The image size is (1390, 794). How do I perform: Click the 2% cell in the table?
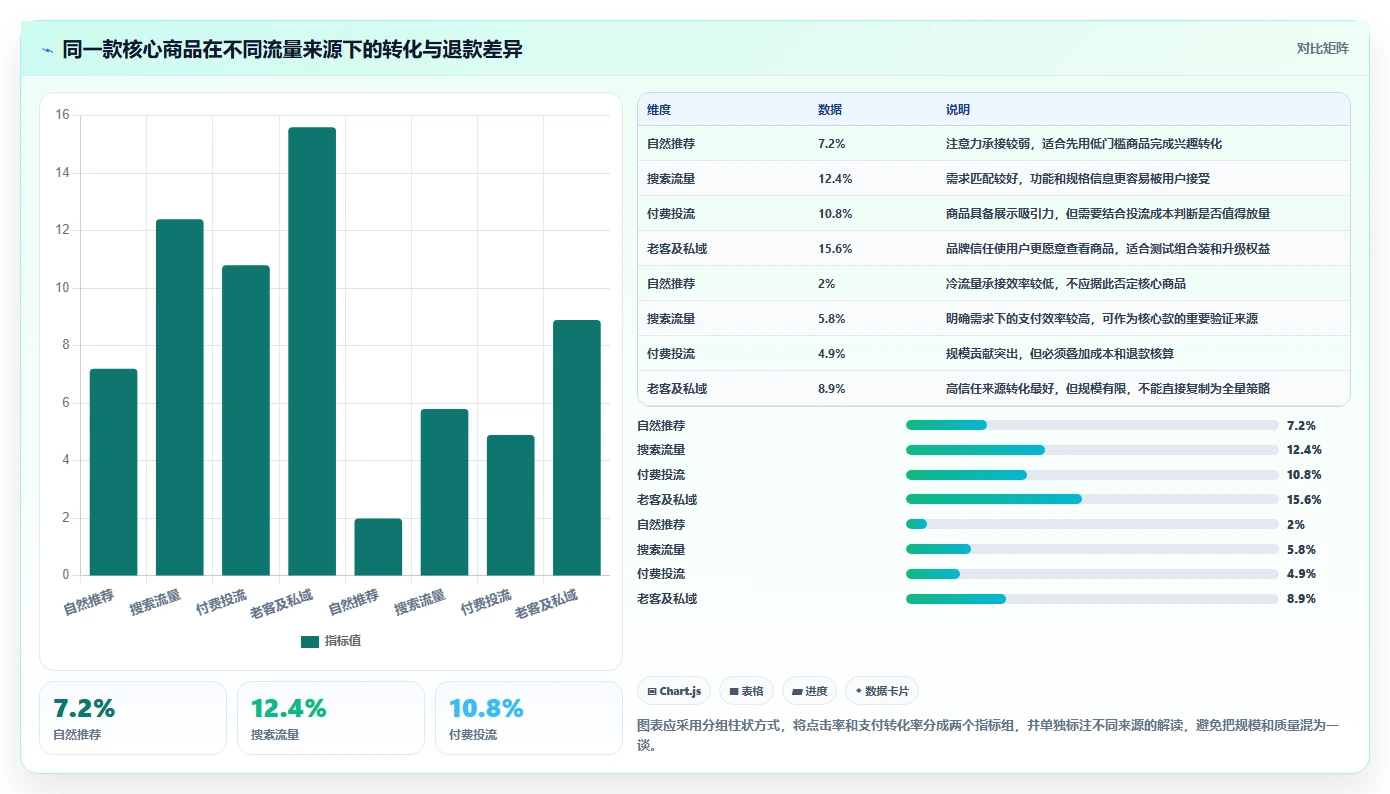tap(826, 284)
